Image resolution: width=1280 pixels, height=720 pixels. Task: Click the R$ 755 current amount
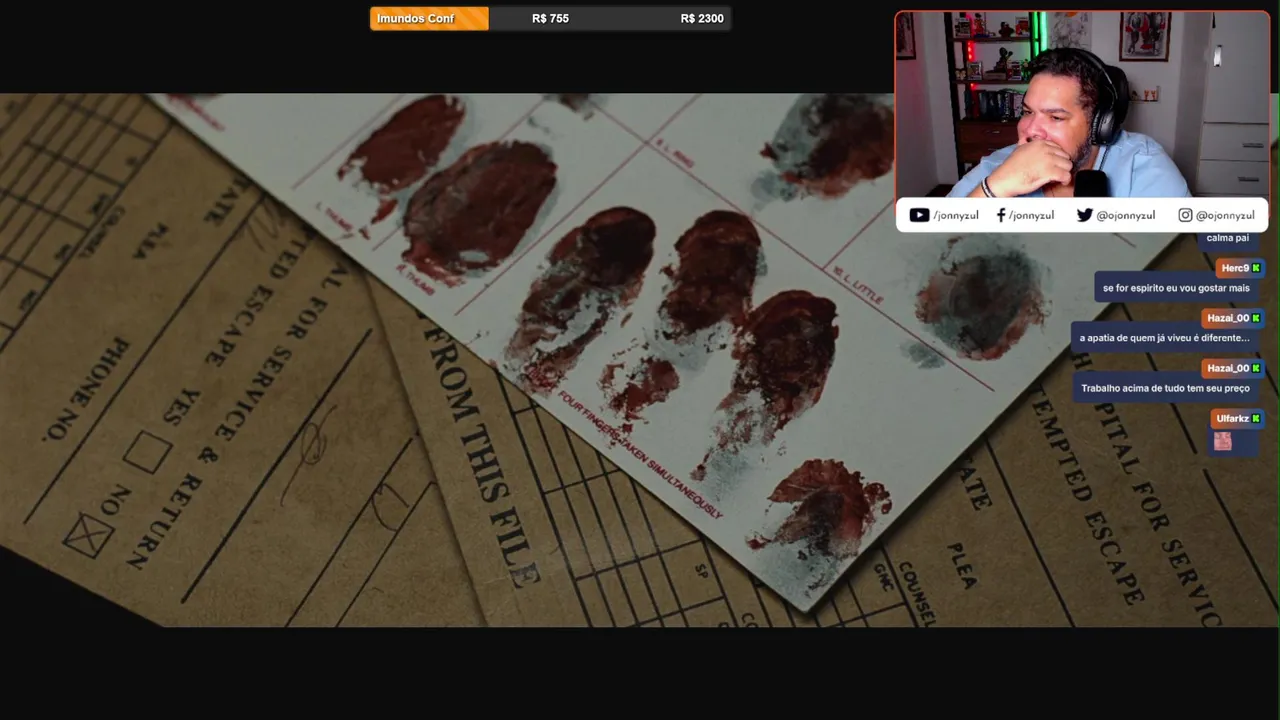click(x=550, y=18)
